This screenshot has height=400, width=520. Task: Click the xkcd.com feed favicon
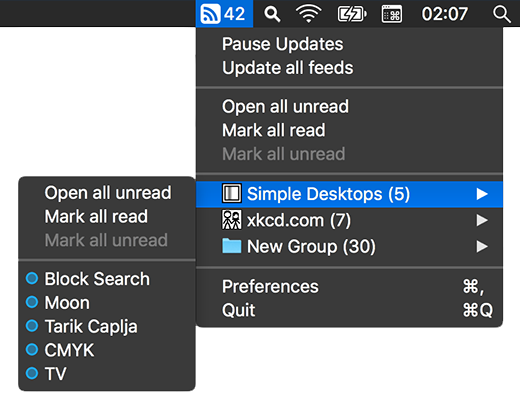(232, 220)
